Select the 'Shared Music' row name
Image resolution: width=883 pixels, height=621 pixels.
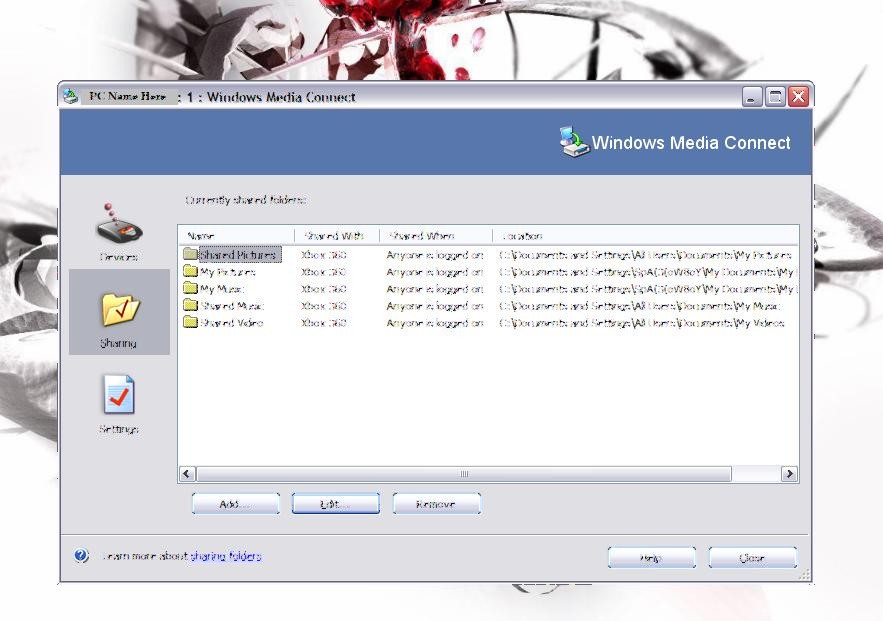232,306
